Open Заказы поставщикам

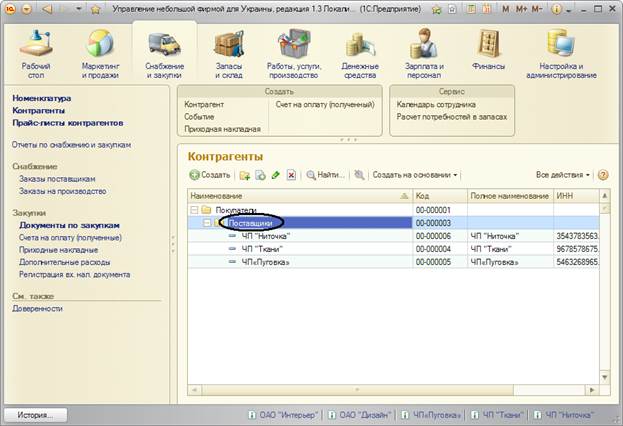57,179
